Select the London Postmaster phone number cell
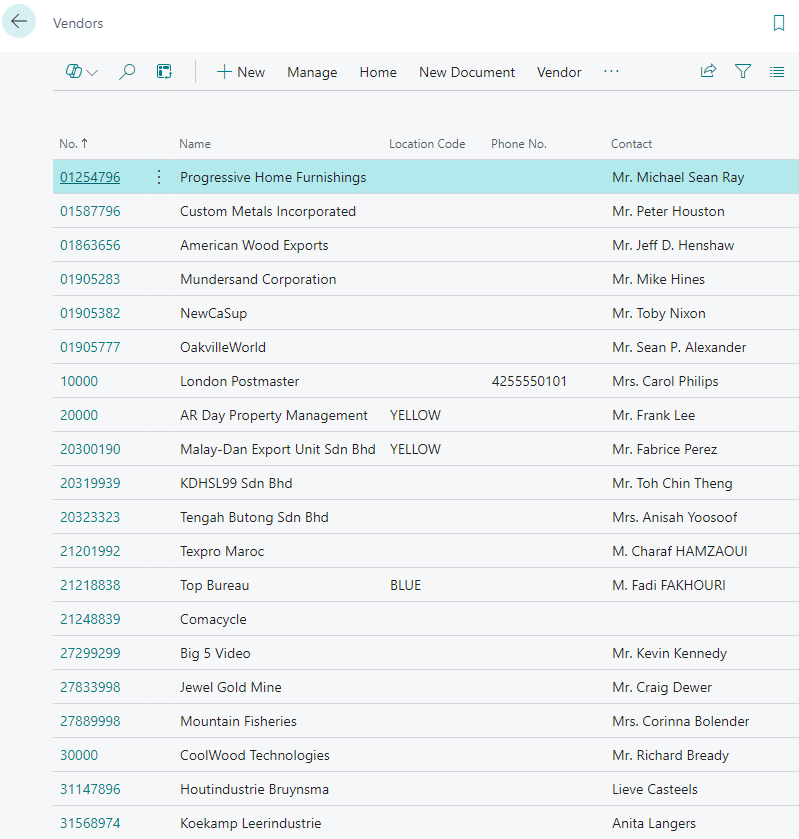The width and height of the screenshot is (799, 839). pos(529,381)
